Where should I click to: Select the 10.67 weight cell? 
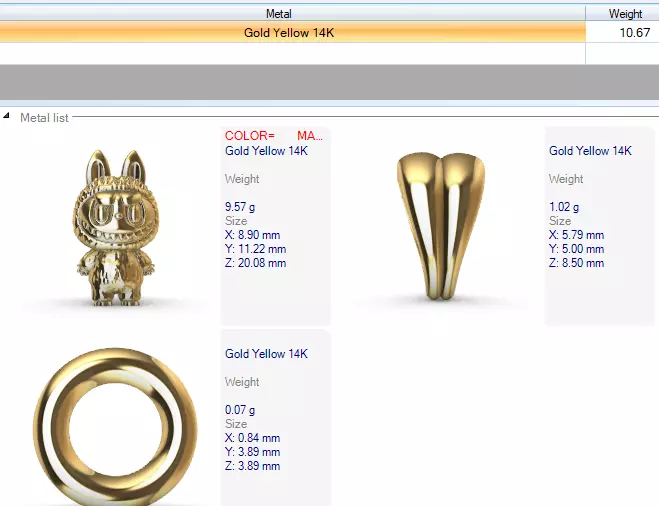point(622,32)
